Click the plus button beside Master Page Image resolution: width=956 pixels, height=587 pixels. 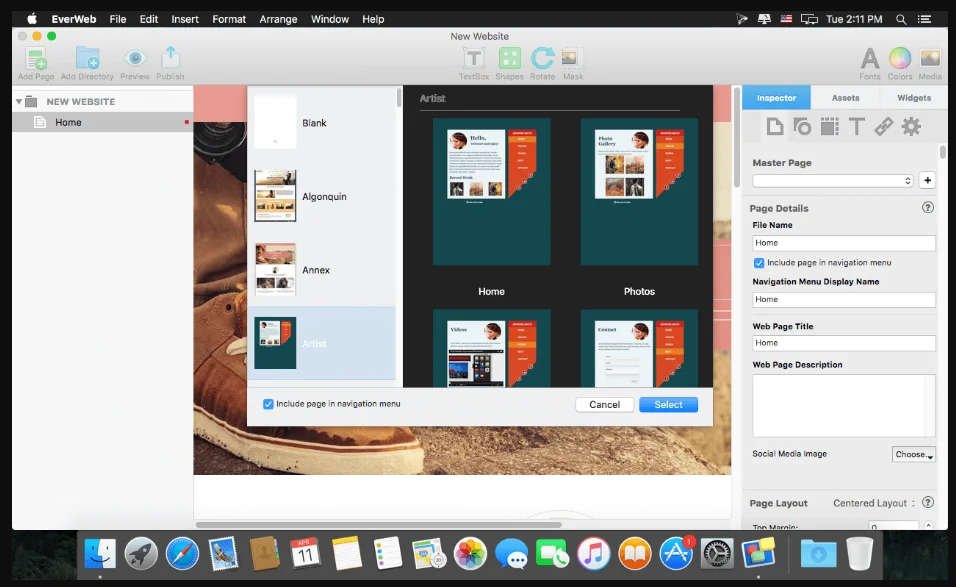click(x=927, y=180)
